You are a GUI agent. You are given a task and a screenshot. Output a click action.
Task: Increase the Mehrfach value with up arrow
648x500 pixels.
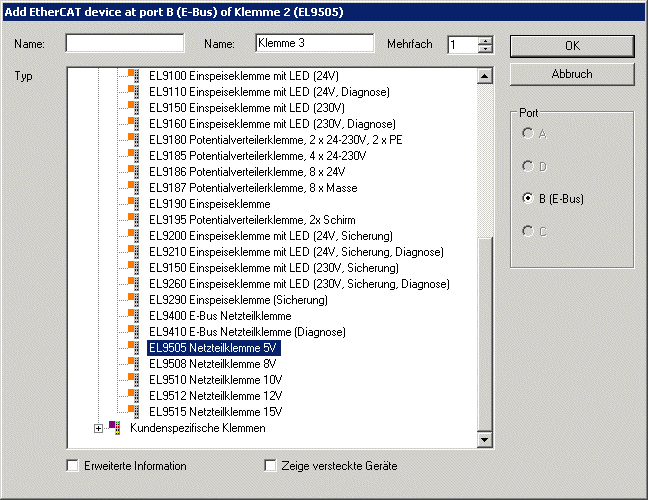485,41
